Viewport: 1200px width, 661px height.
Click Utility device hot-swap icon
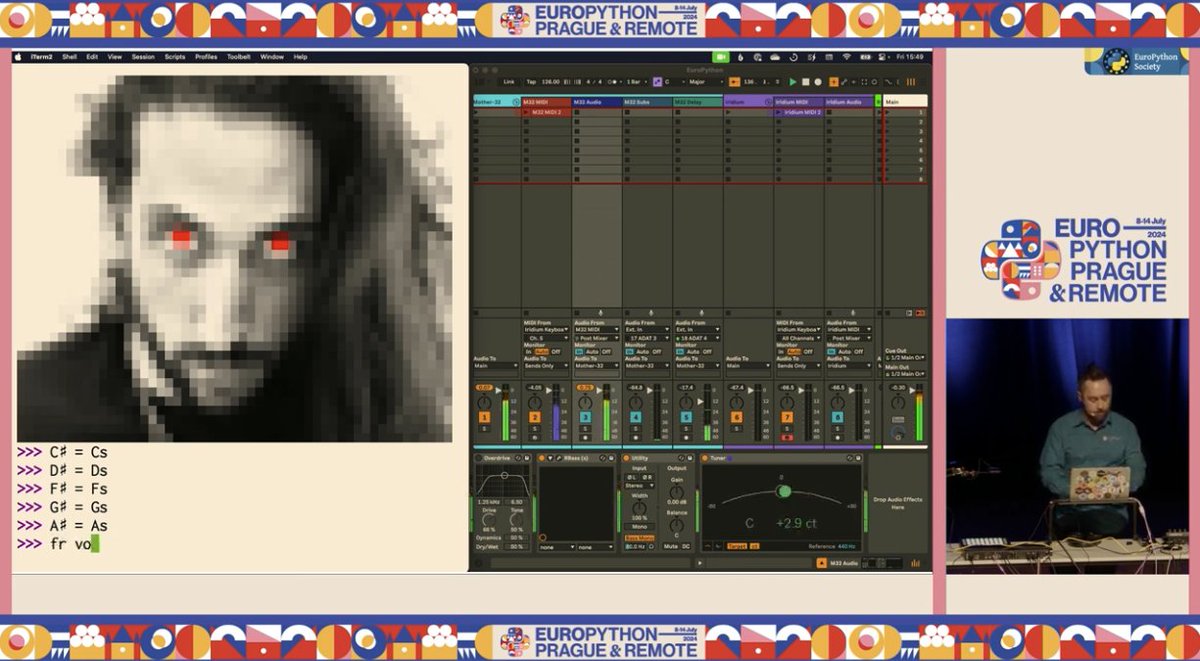(x=681, y=458)
